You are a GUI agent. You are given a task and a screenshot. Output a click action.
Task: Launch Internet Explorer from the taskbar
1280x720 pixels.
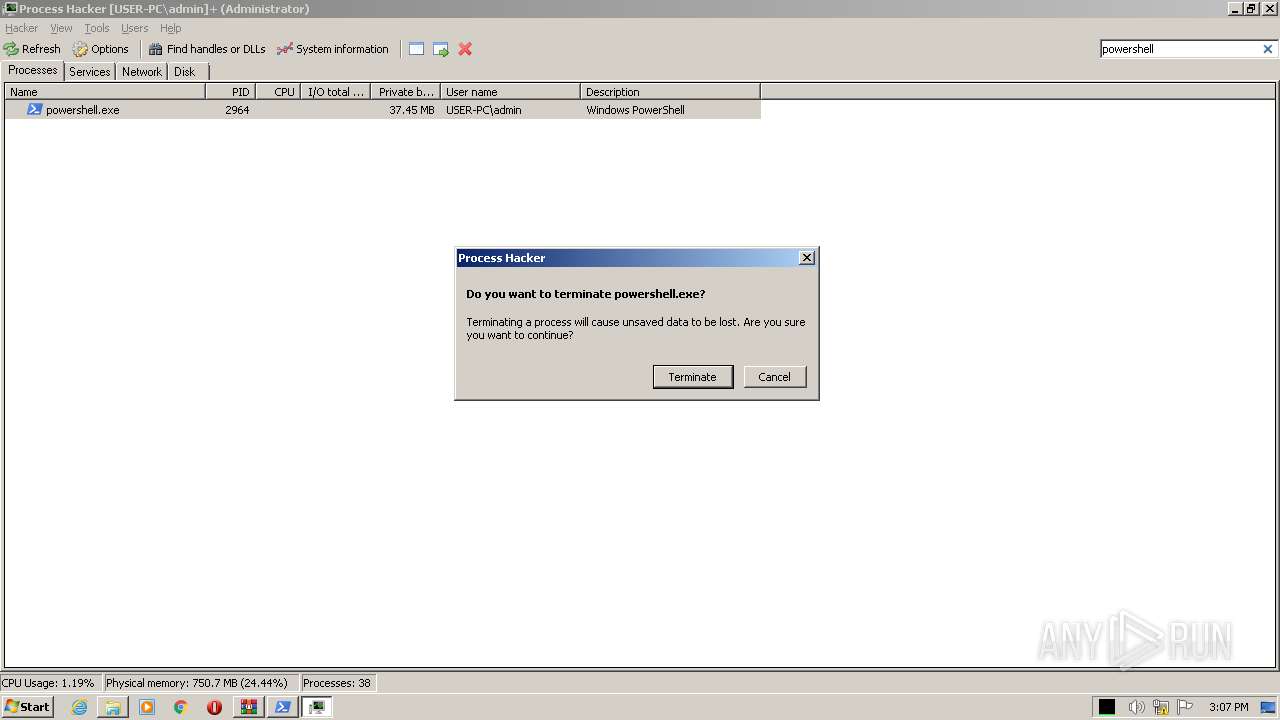[x=80, y=707]
